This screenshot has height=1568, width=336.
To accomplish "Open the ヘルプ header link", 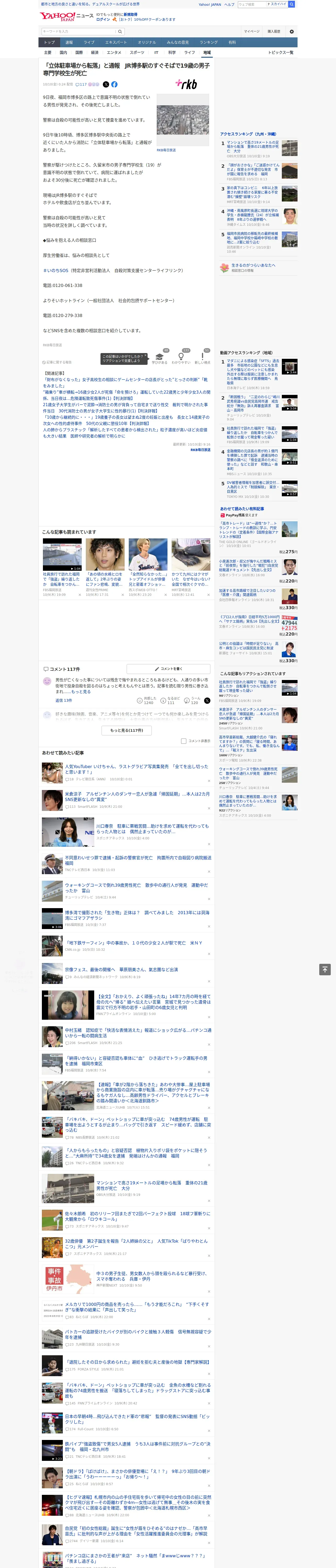I will [229, 4].
